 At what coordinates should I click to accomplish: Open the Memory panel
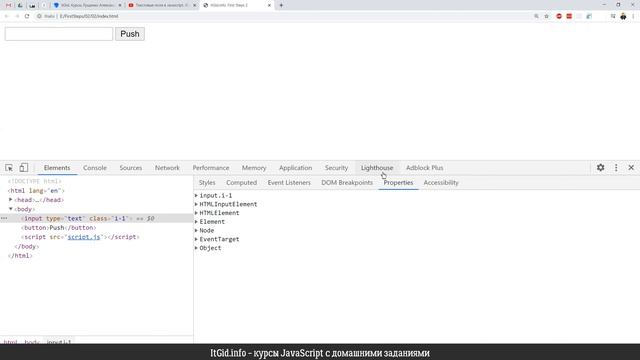[254, 168]
